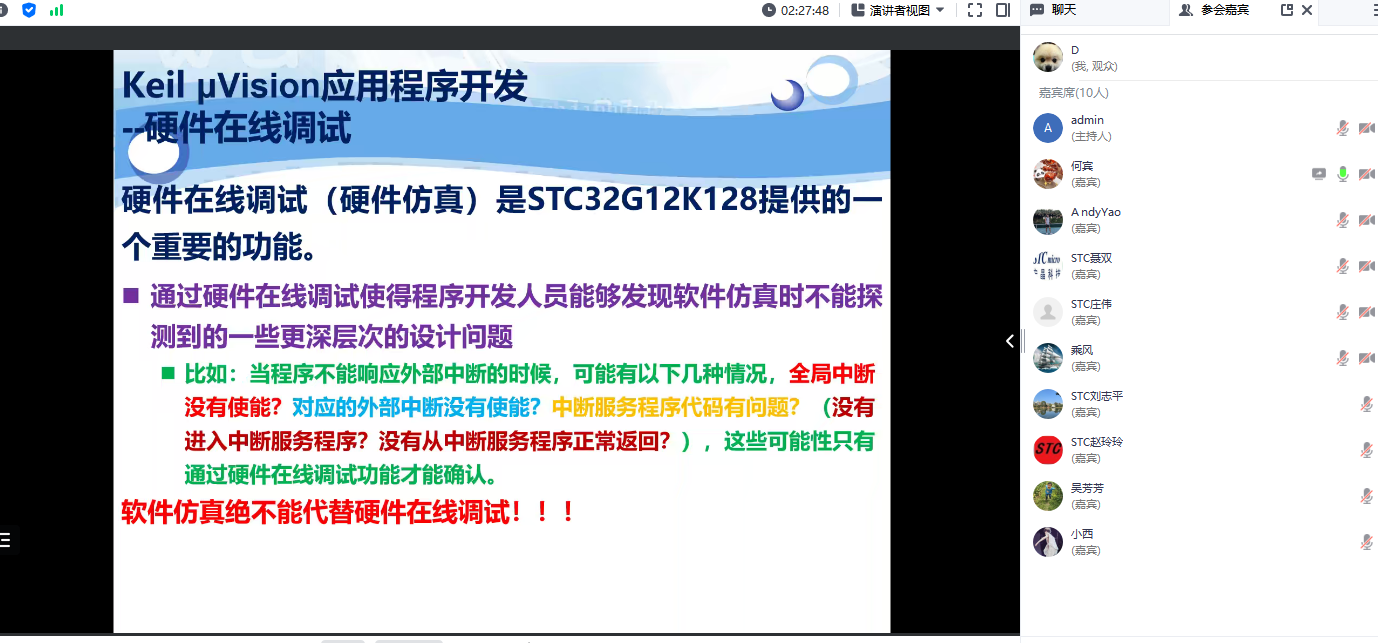Click the default gray avatar of STC庄伟
The height and width of the screenshot is (643, 1378).
[1047, 312]
